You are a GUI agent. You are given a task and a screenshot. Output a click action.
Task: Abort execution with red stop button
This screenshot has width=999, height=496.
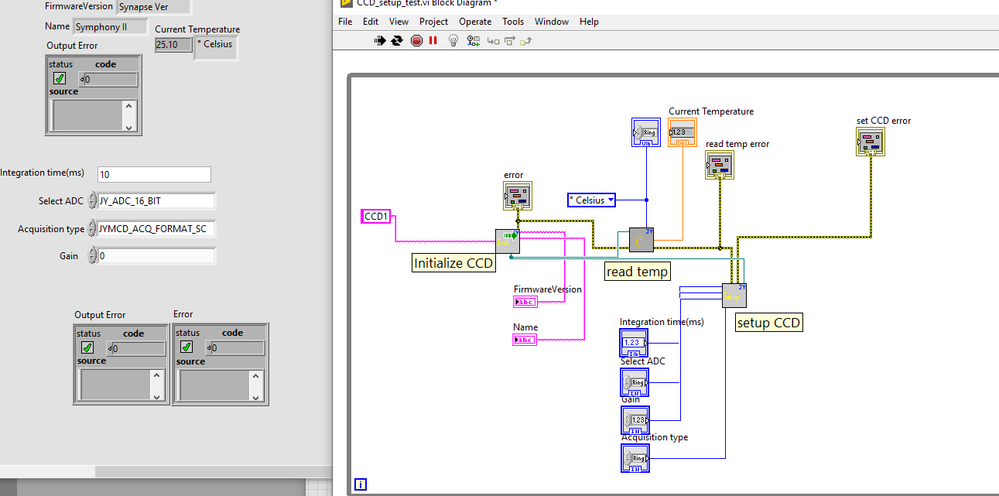pos(417,40)
